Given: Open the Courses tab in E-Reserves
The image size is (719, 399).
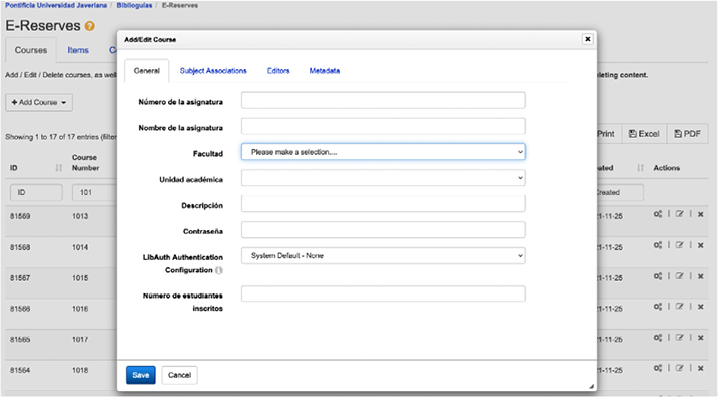Looking at the screenshot, I should pyautogui.click(x=31, y=50).
